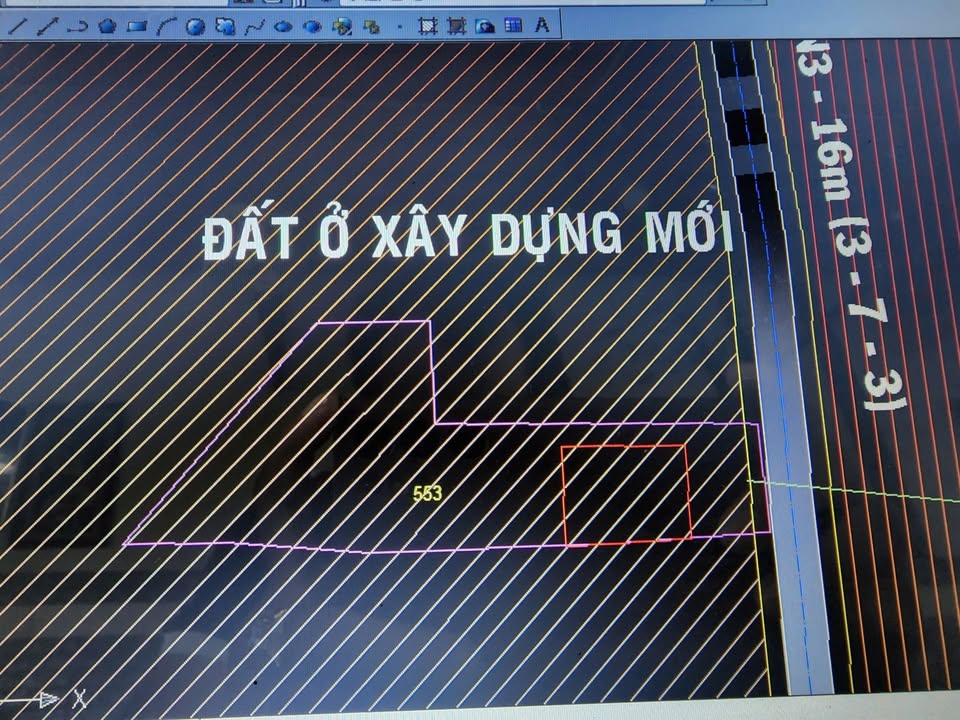The width and height of the screenshot is (960, 720).
Task: Select the blue sphere Circle tool
Action: point(196,27)
